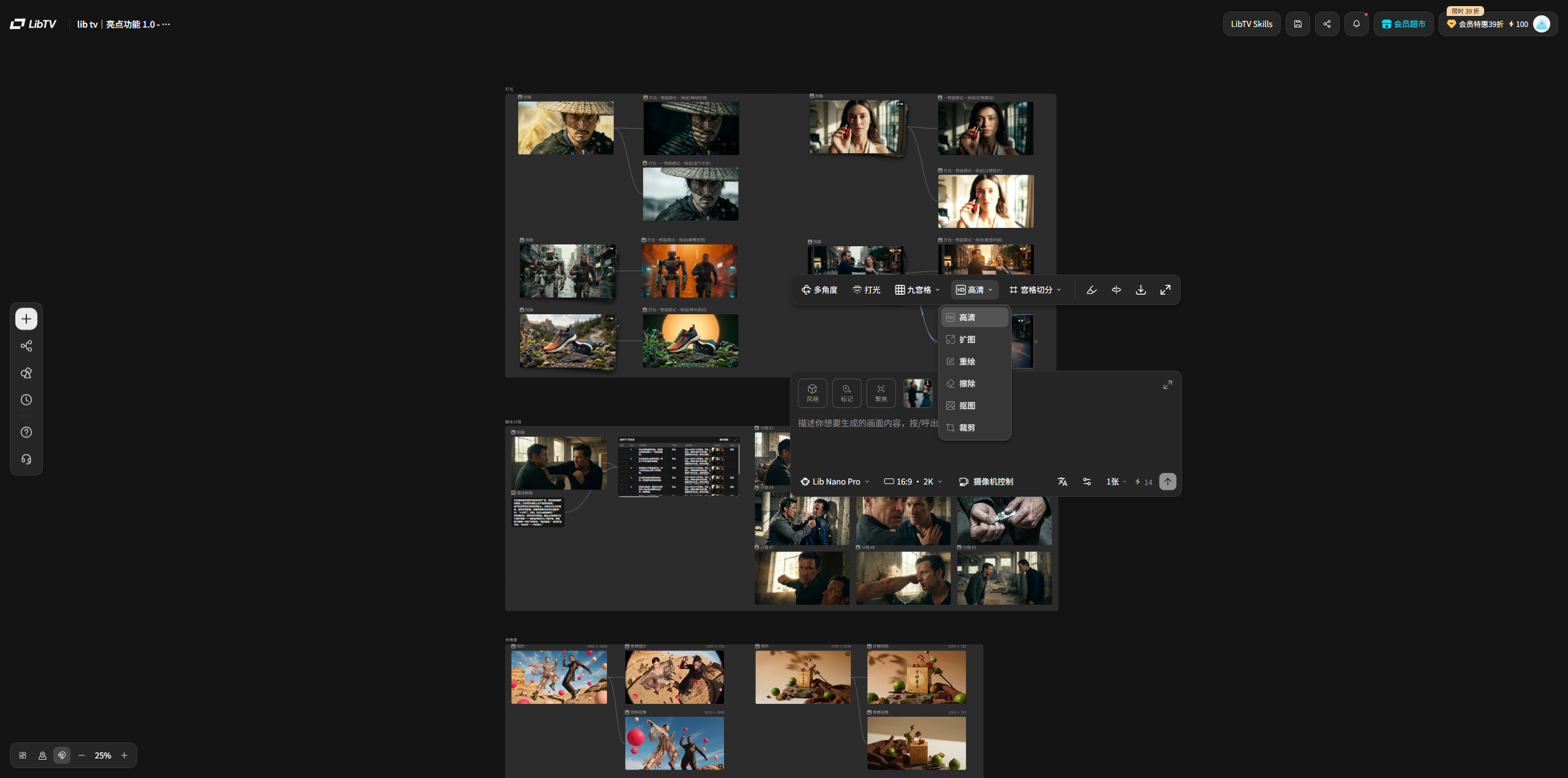Click the flip mirror icon in image toolbar
Image resolution: width=1568 pixels, height=778 pixels.
coord(1117,290)
